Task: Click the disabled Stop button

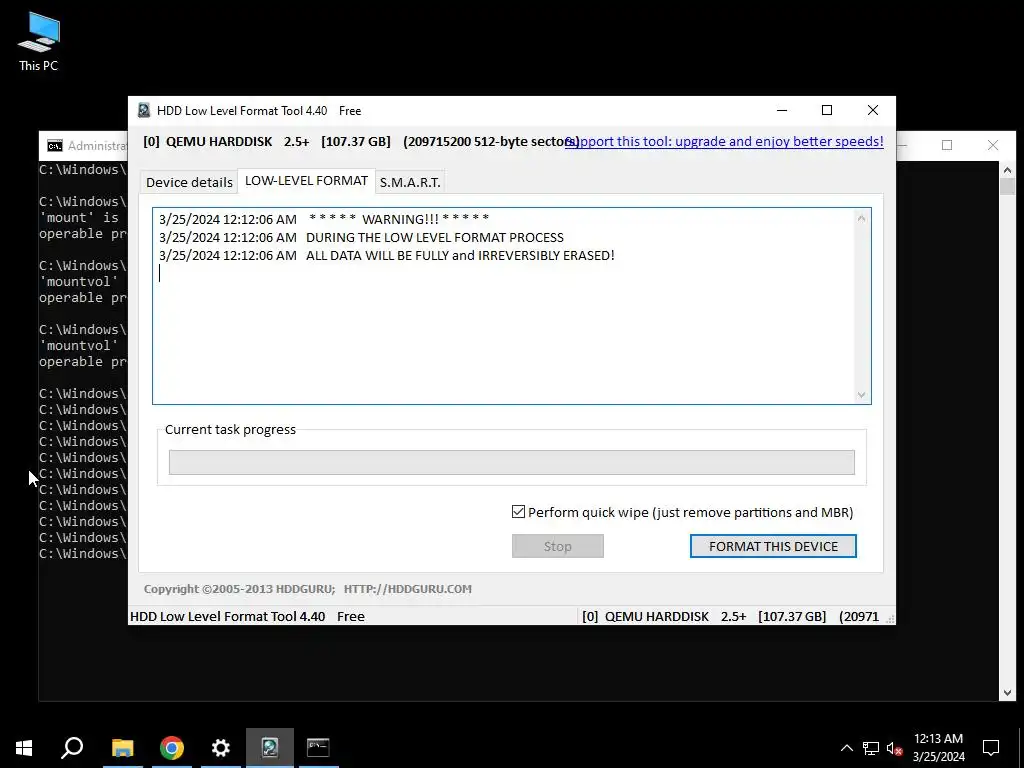Action: point(558,546)
